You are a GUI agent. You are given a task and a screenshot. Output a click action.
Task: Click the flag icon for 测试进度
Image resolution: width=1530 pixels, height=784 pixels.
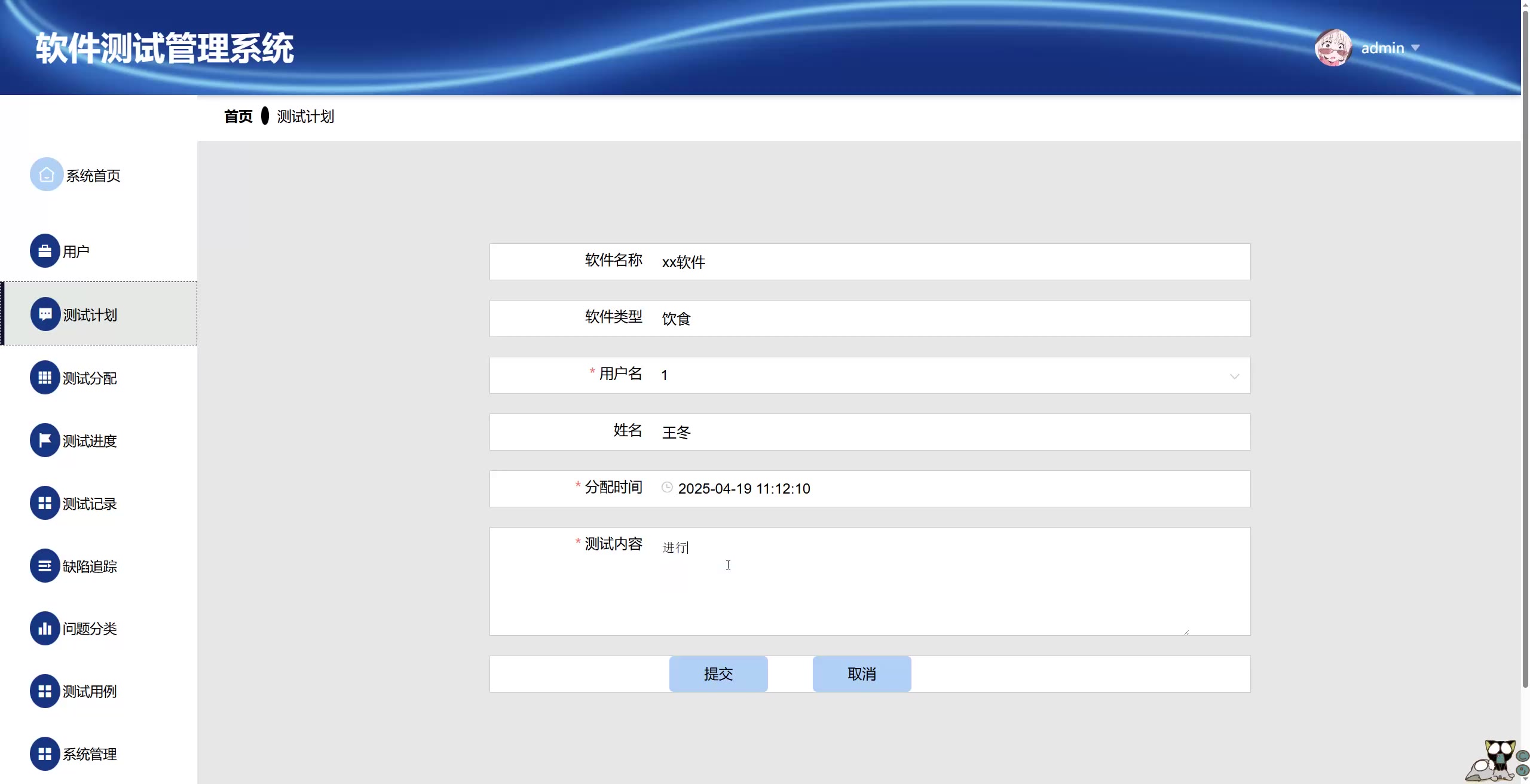pyautogui.click(x=45, y=440)
